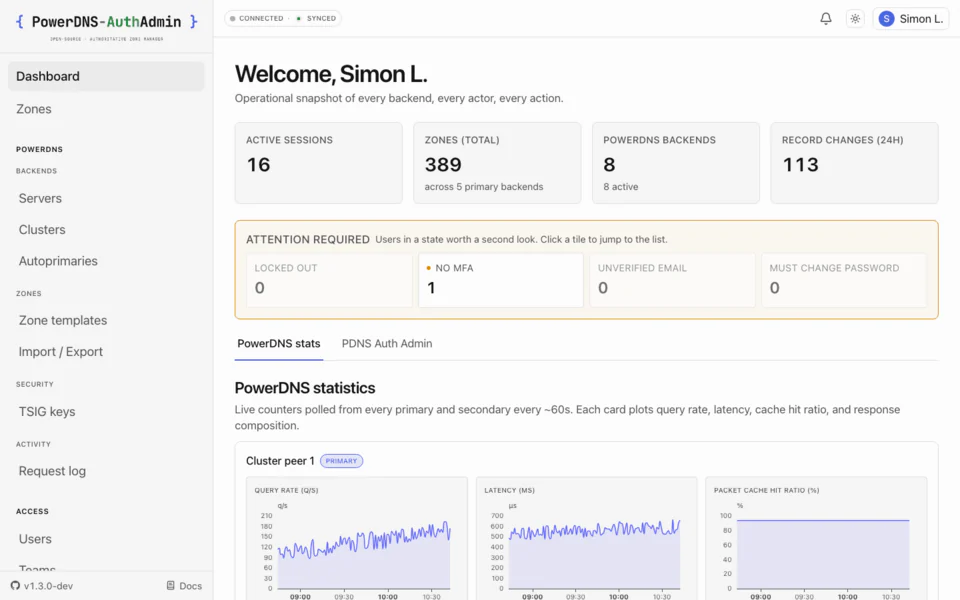
Task: Click the 'SECURITY' sidebar section label
Action: pyautogui.click(x=35, y=384)
